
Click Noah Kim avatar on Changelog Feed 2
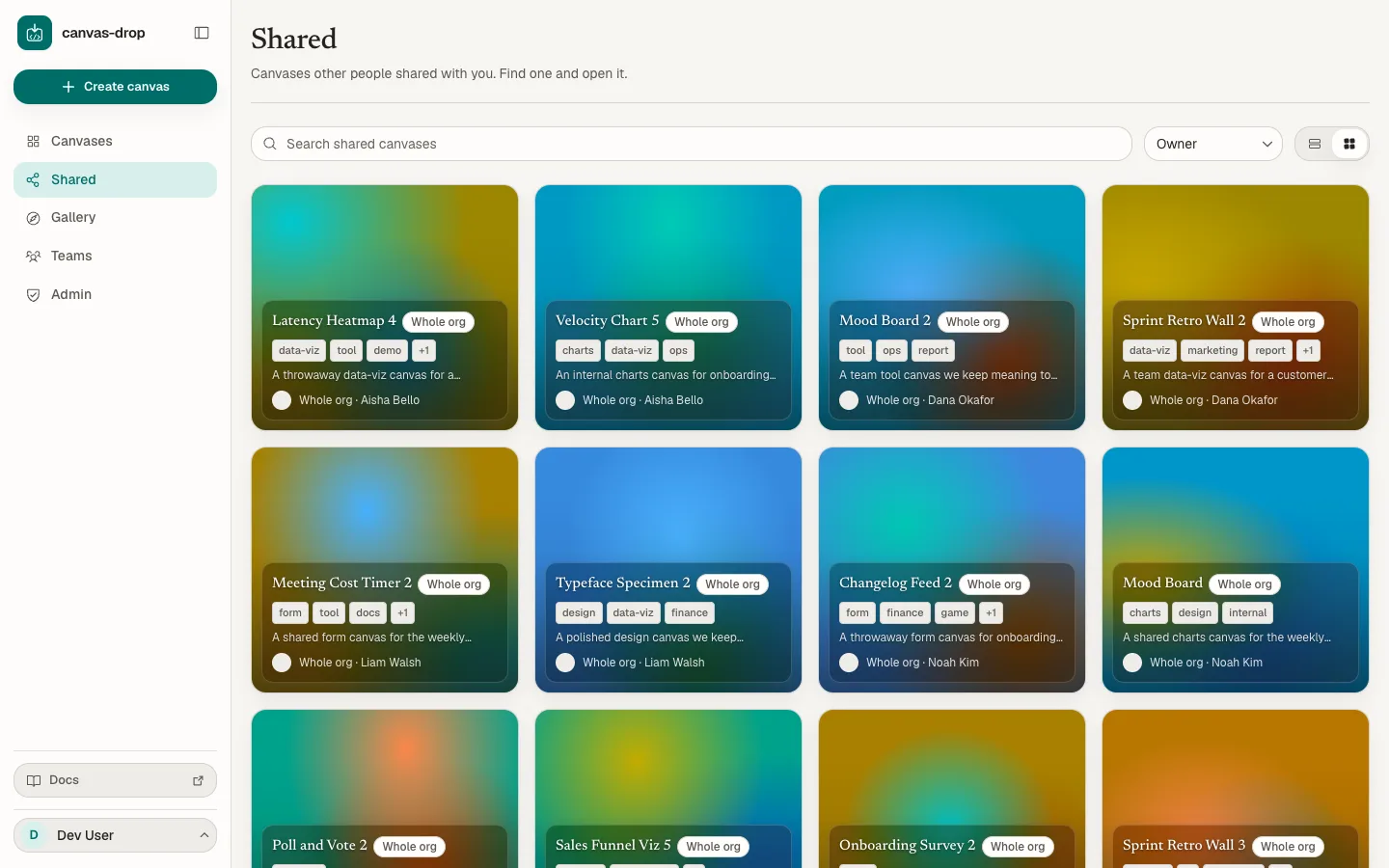click(849, 663)
